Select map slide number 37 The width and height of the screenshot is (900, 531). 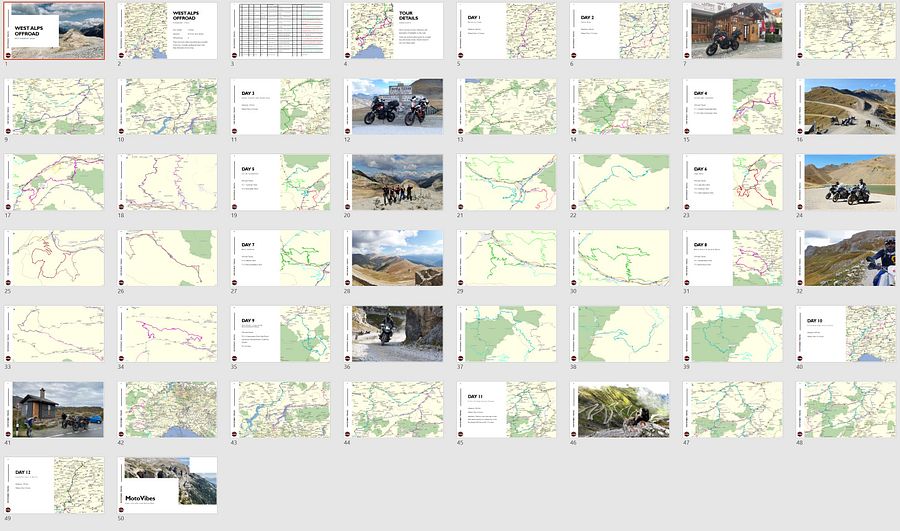(x=507, y=334)
